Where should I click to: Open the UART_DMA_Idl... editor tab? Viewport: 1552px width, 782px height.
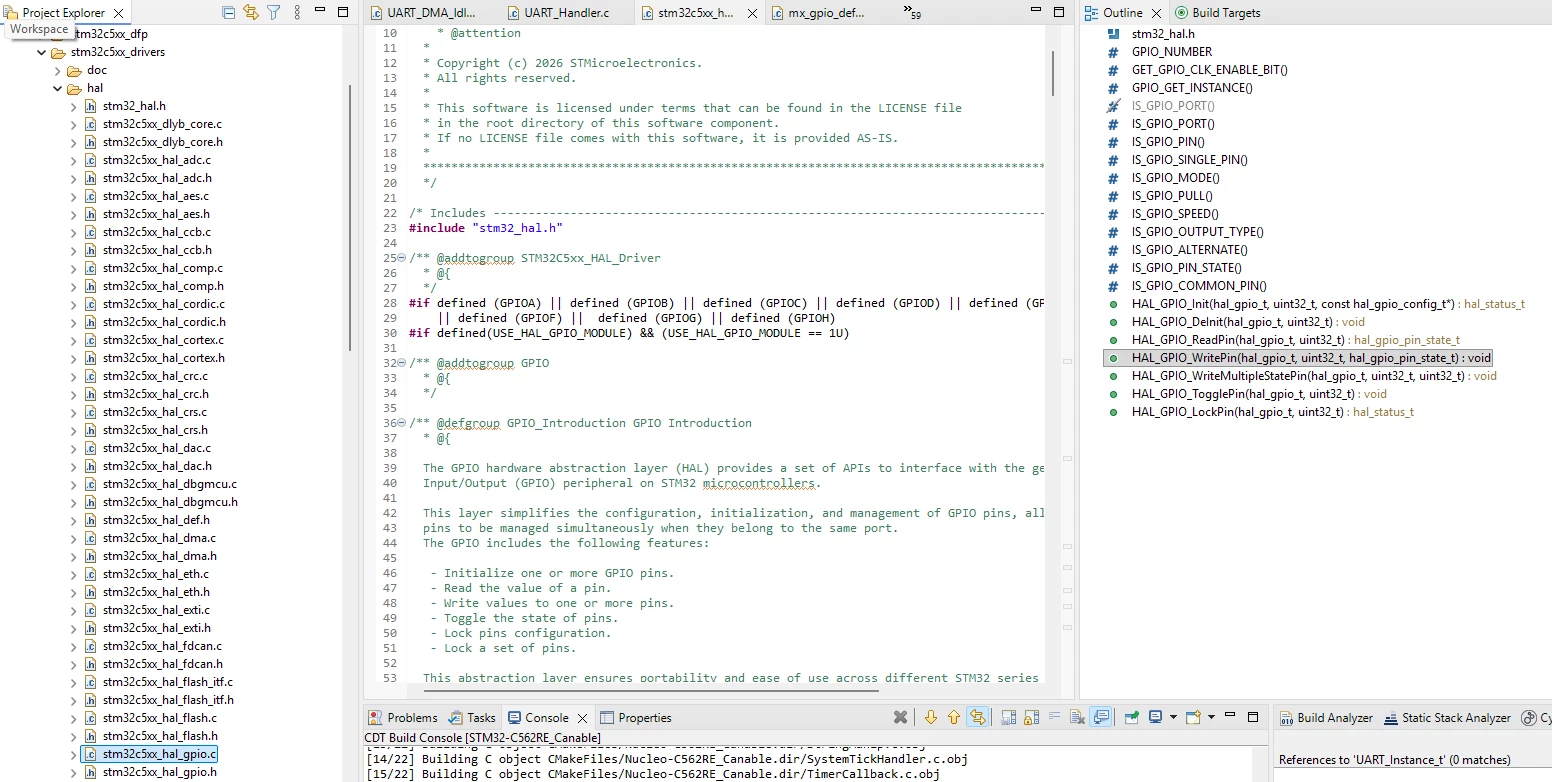pos(424,13)
